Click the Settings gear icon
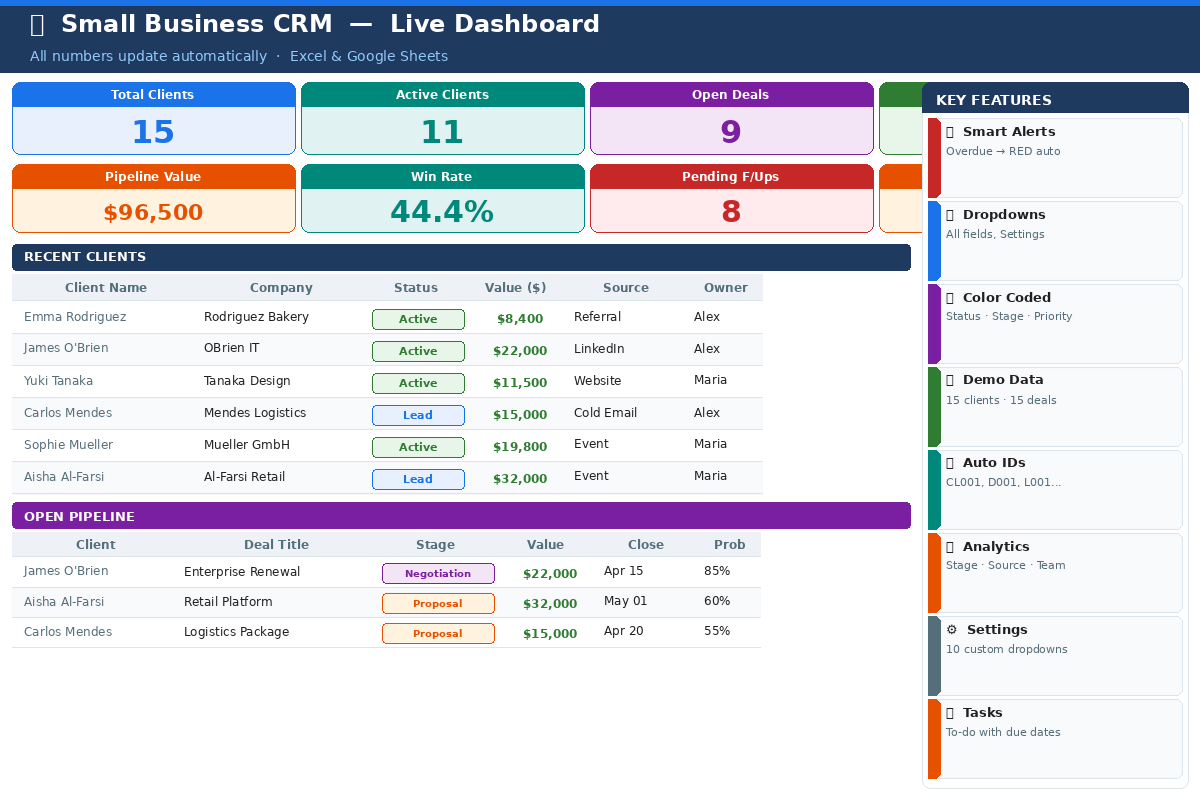The height and width of the screenshot is (800, 1200). (x=949, y=629)
